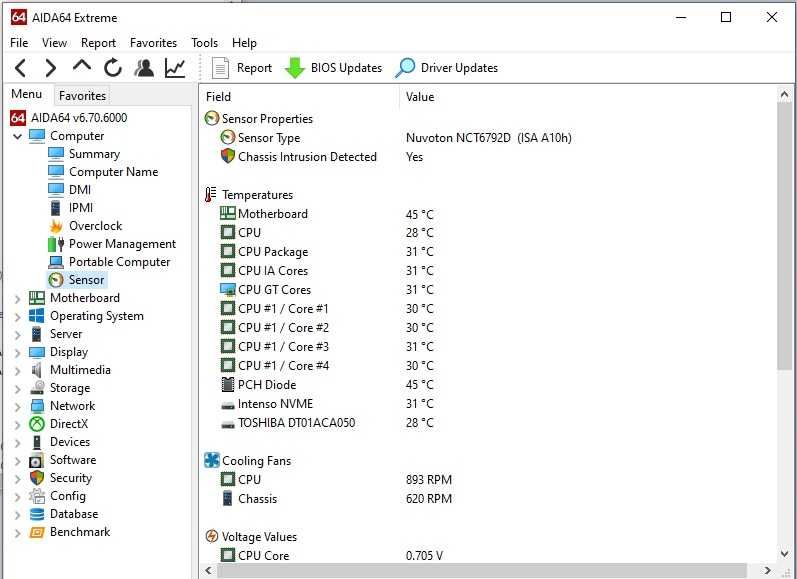The image size is (797, 579).
Task: Expand the Database tree node
Action: 18,514
